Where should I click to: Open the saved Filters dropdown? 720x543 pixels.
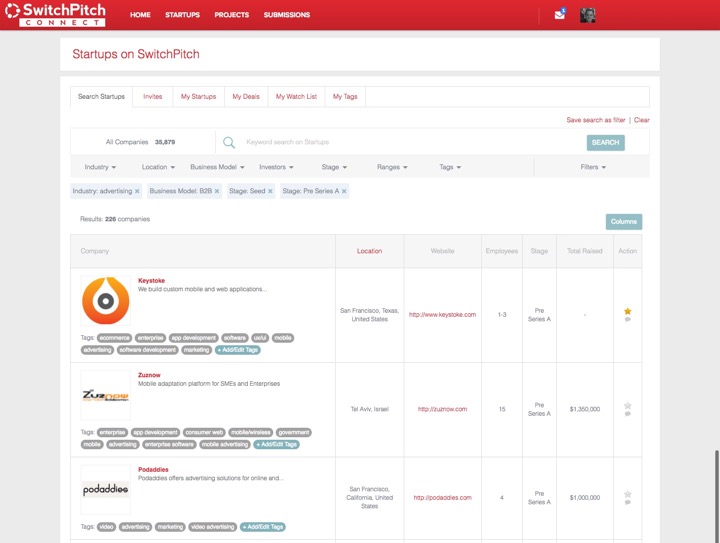pos(593,167)
